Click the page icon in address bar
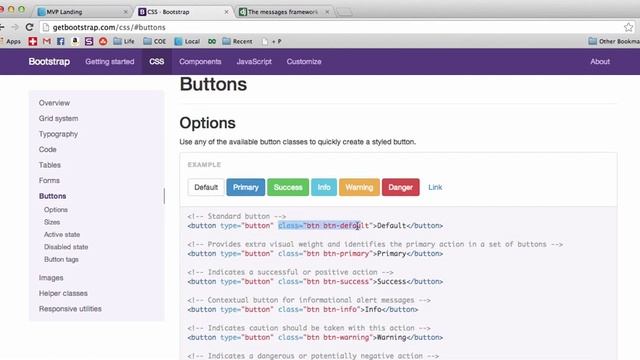 tap(46, 27)
